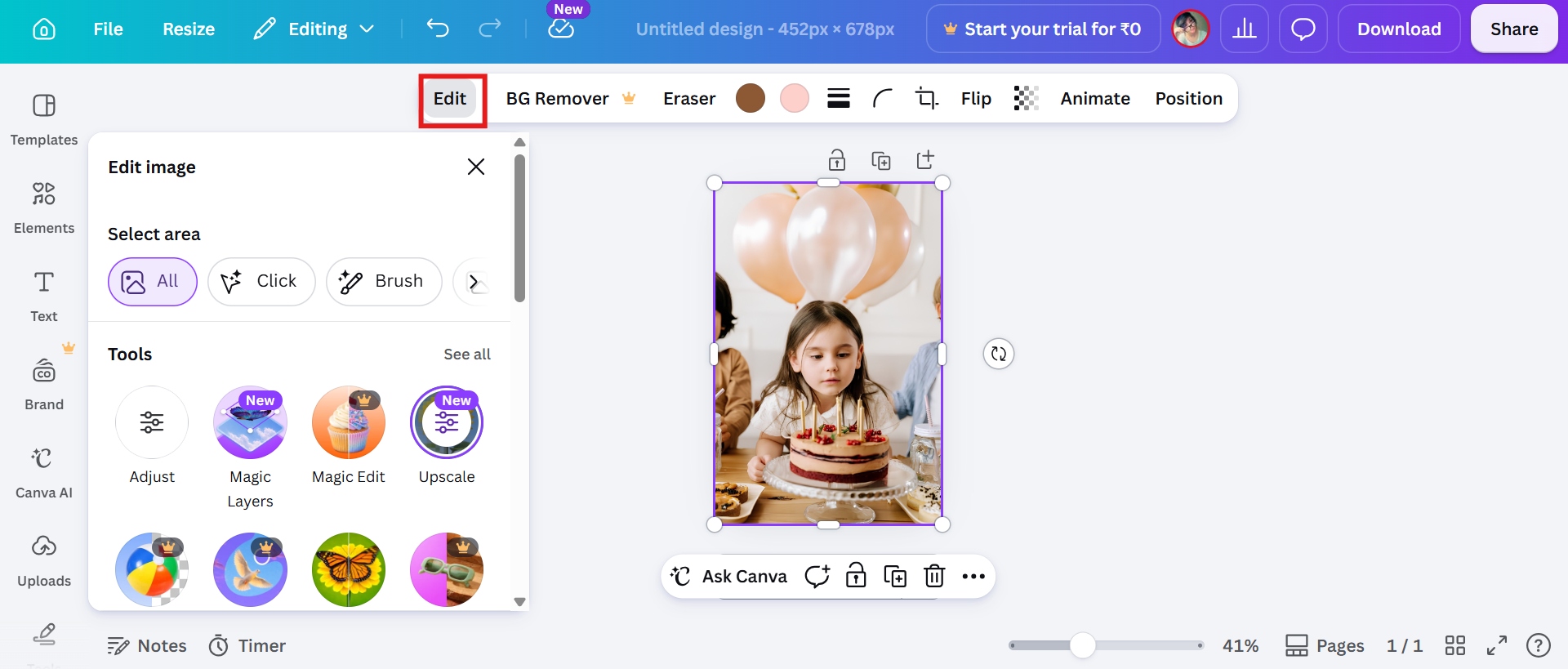Open the Magic Edit tool
This screenshot has width=1568, height=669.
point(349,435)
